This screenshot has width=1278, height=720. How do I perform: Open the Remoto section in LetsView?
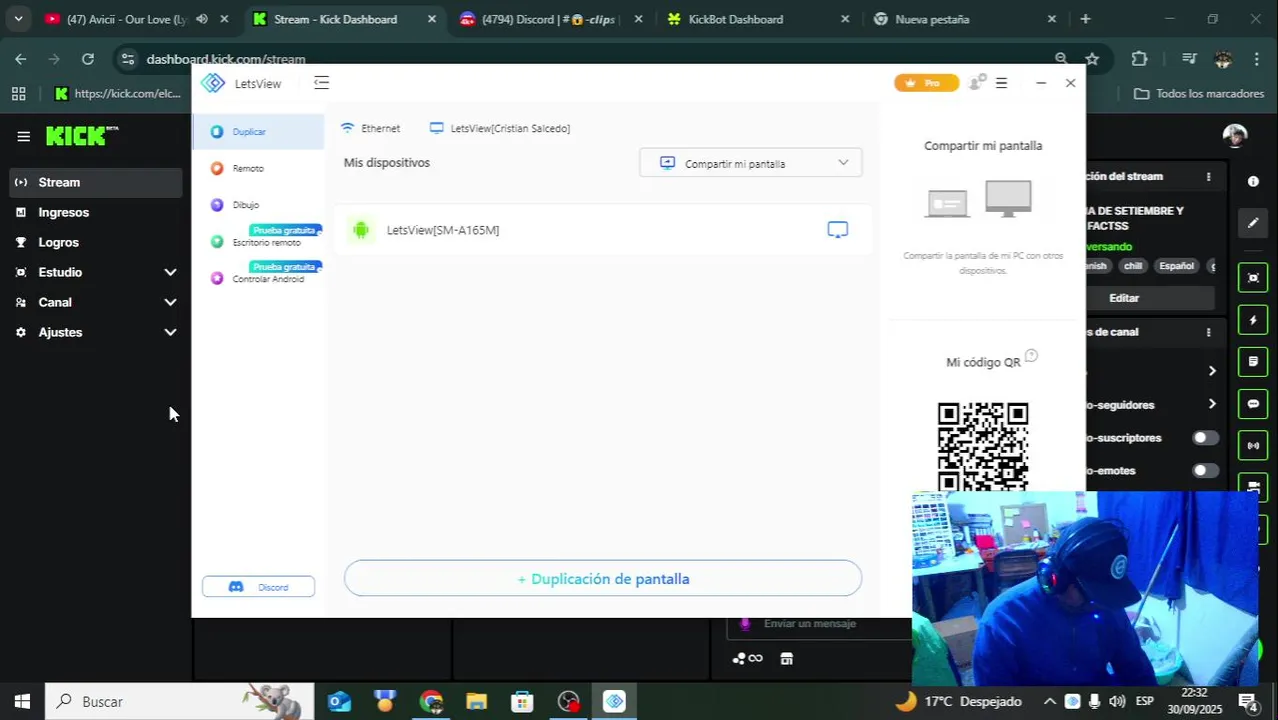pos(248,168)
